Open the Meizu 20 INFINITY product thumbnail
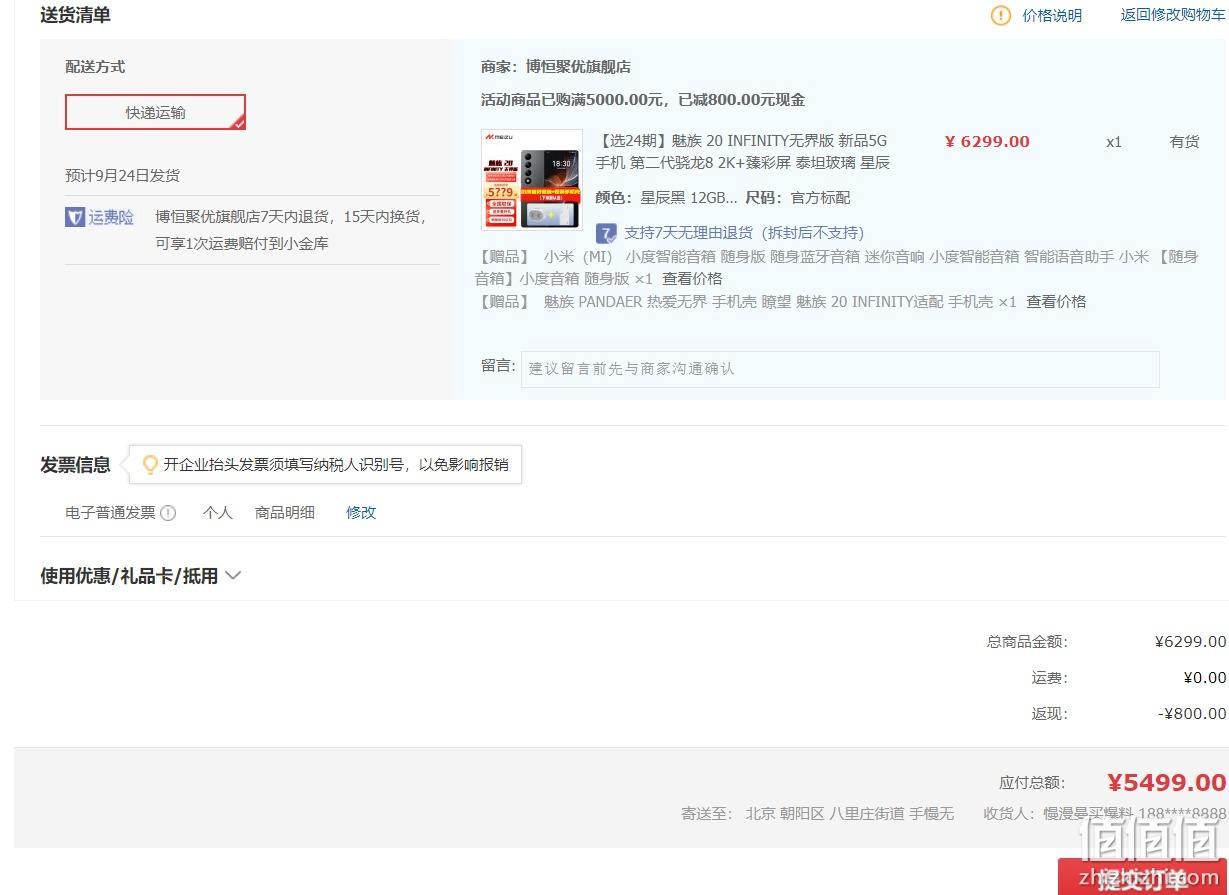The height and width of the screenshot is (895, 1229). pos(532,180)
